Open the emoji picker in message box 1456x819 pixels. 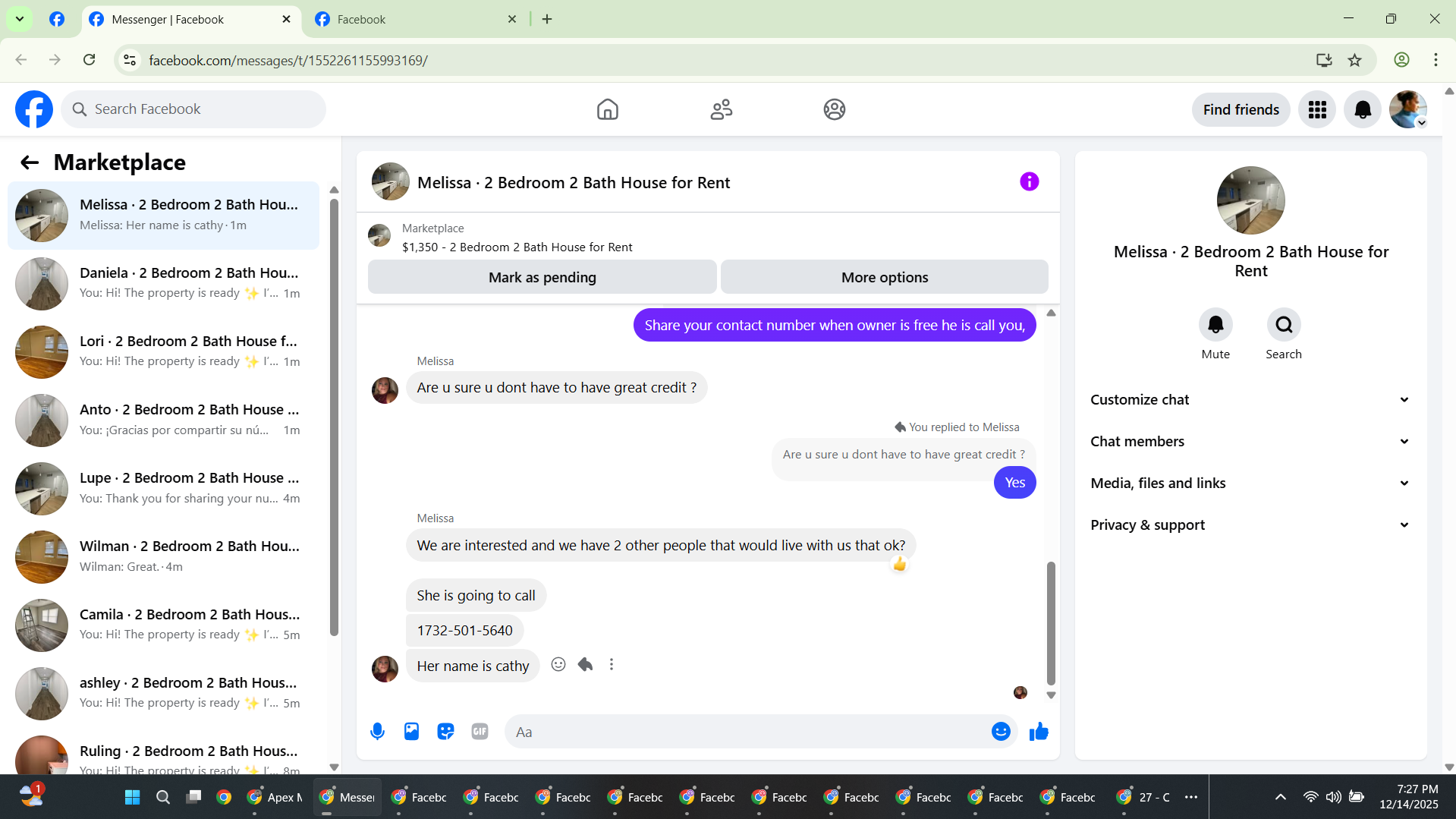(1001, 732)
